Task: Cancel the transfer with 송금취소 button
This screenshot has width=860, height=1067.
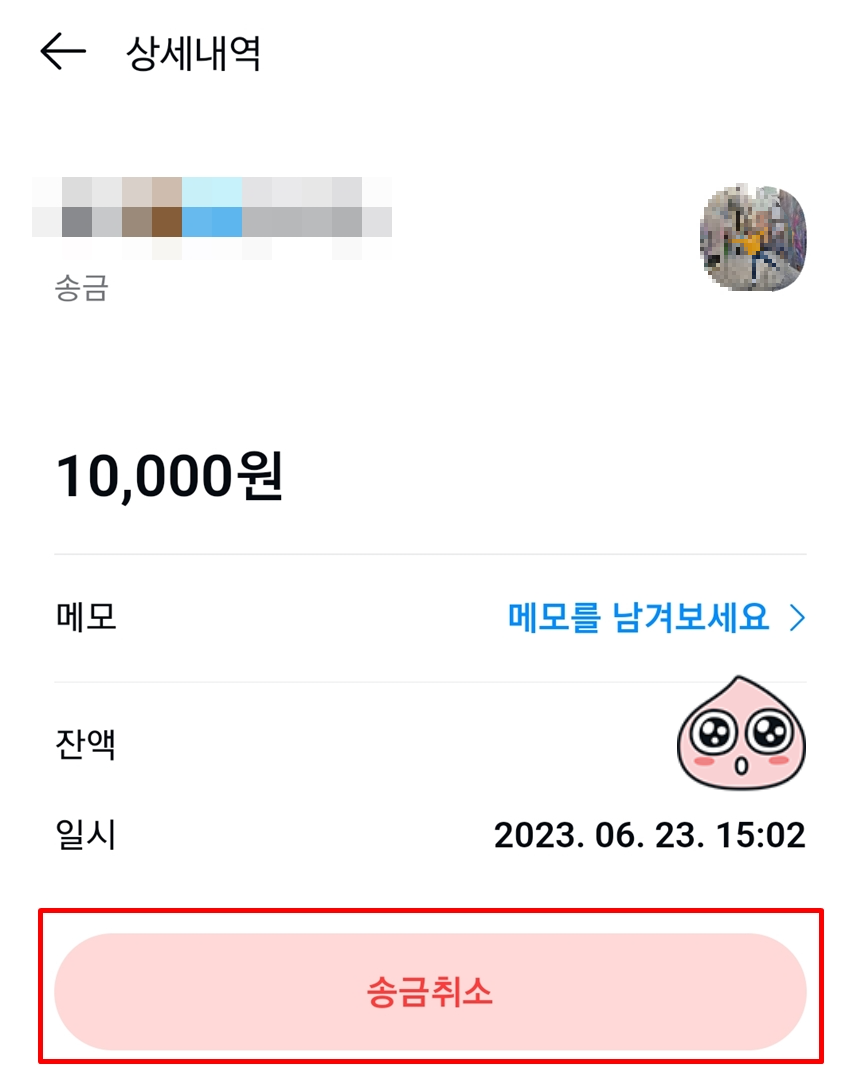Action: pos(430,991)
